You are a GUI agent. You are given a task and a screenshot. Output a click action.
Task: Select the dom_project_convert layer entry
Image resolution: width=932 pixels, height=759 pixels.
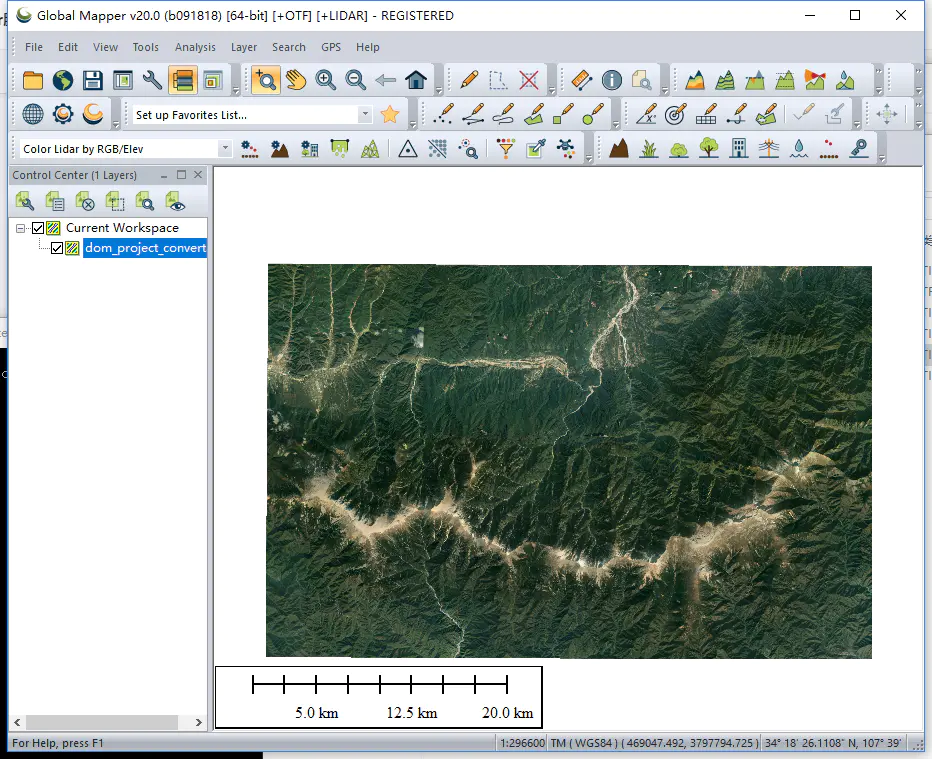(145, 248)
